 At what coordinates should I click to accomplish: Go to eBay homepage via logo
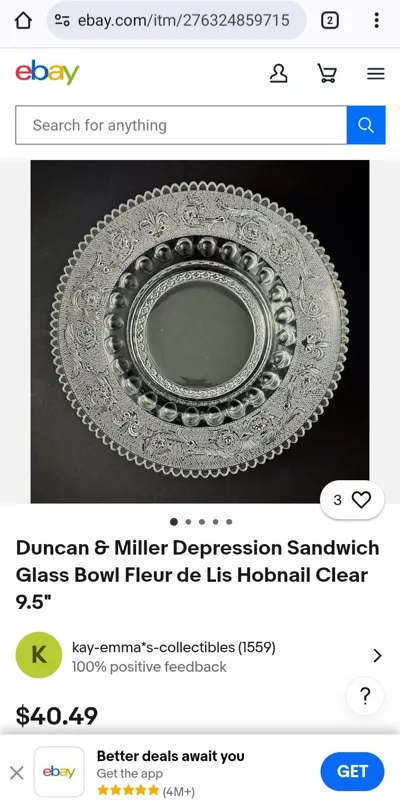[47, 73]
